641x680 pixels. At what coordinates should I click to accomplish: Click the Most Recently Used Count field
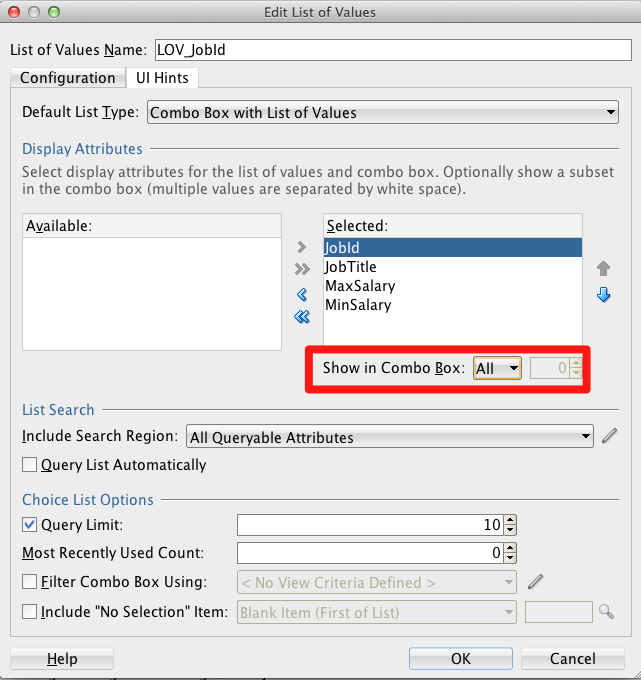tap(371, 553)
